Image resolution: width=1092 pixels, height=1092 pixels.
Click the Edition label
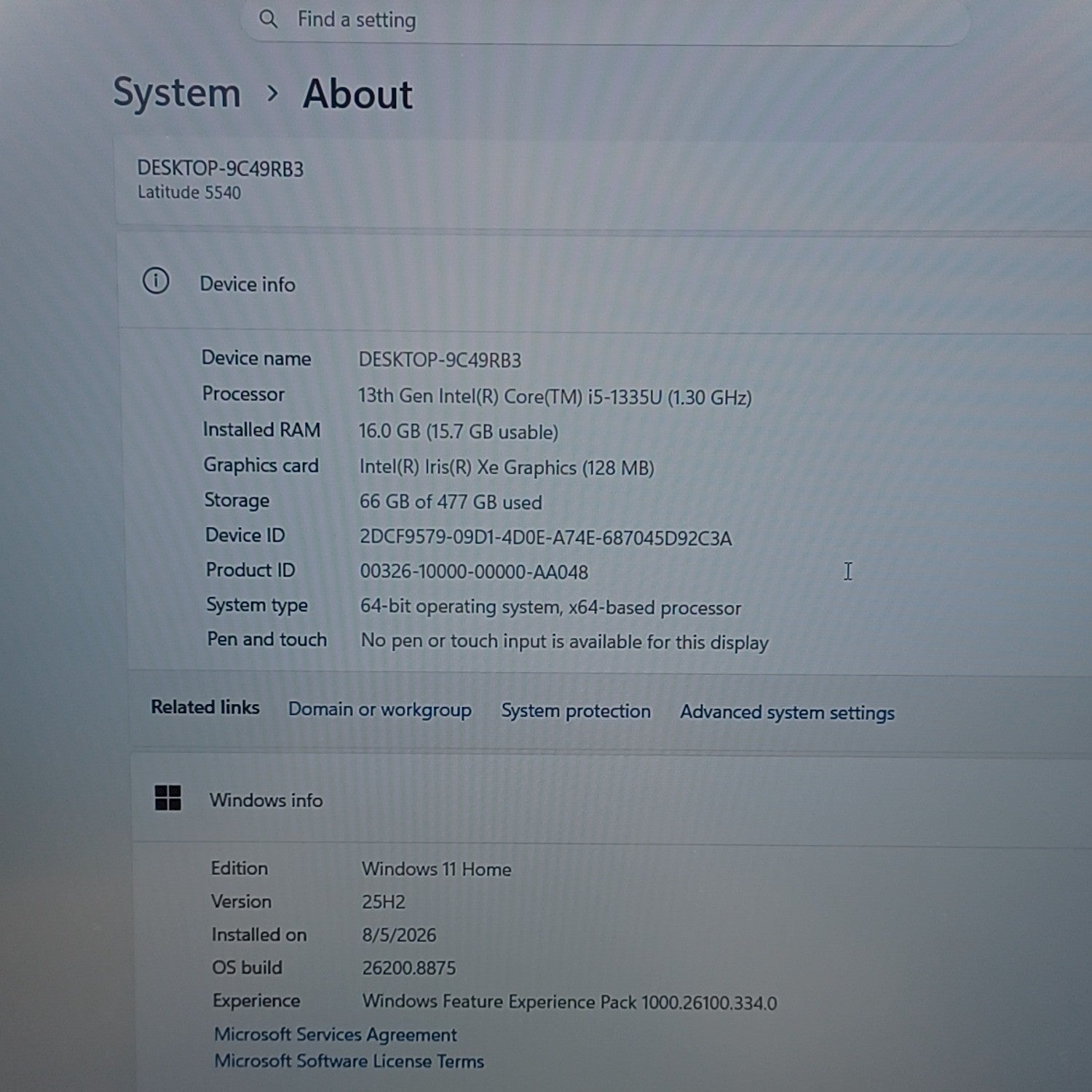[240, 869]
